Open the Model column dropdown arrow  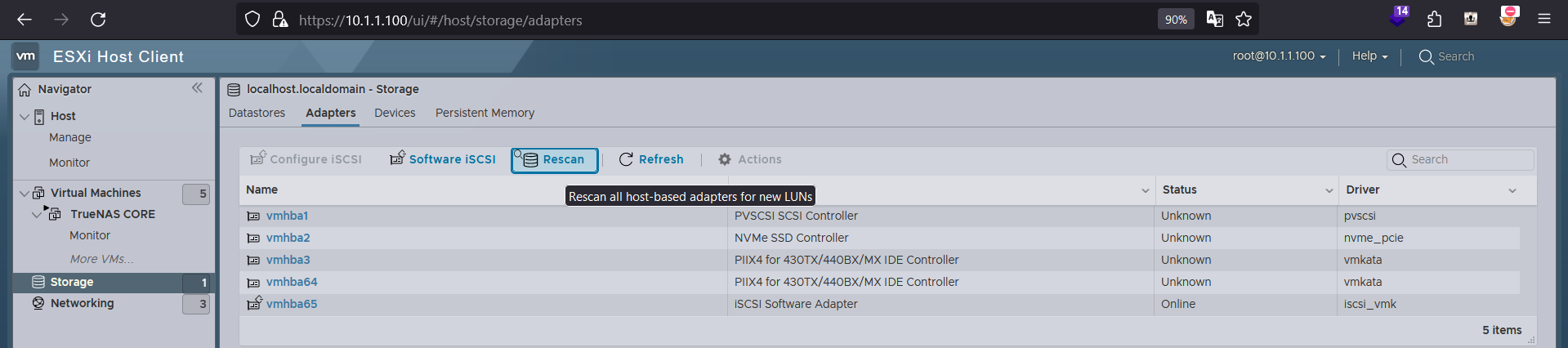pos(1145,190)
